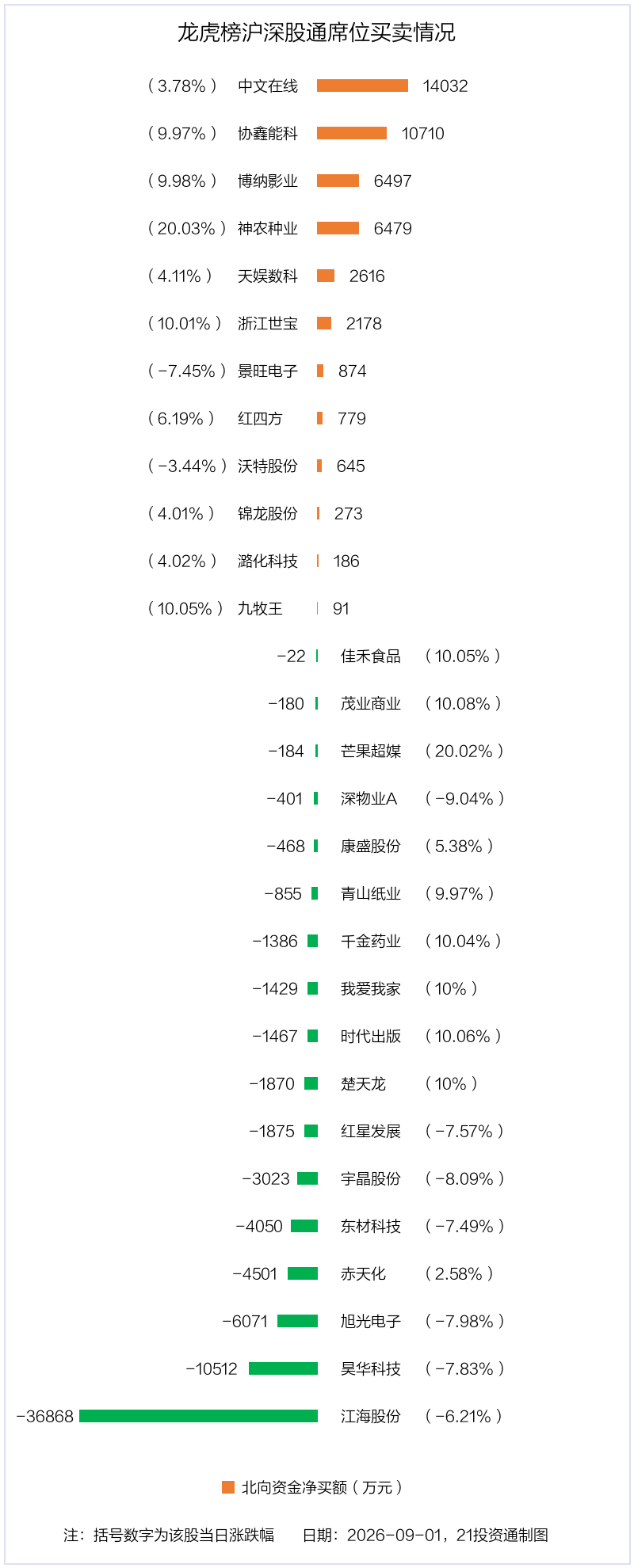Image resolution: width=634 pixels, height=1568 pixels.
Task: Click the 宇晶股份 green bar
Action: click(307, 1178)
